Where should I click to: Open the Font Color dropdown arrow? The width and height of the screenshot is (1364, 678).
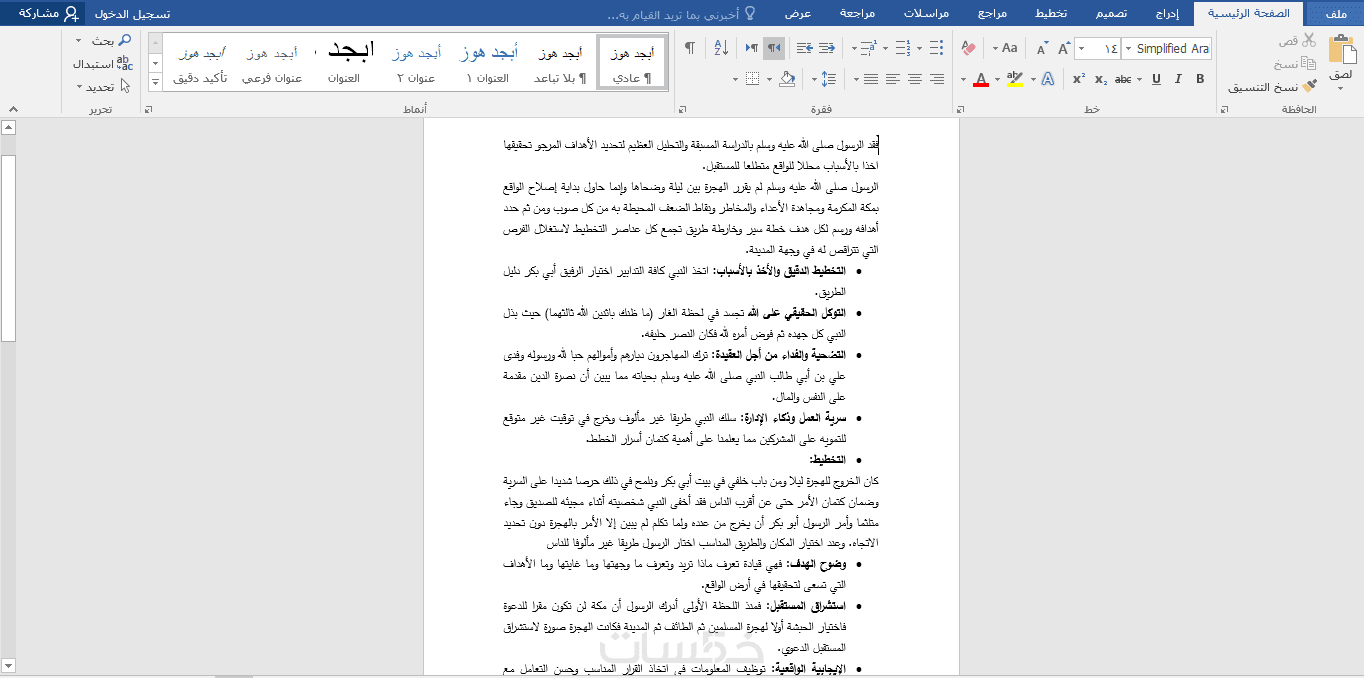(964, 79)
